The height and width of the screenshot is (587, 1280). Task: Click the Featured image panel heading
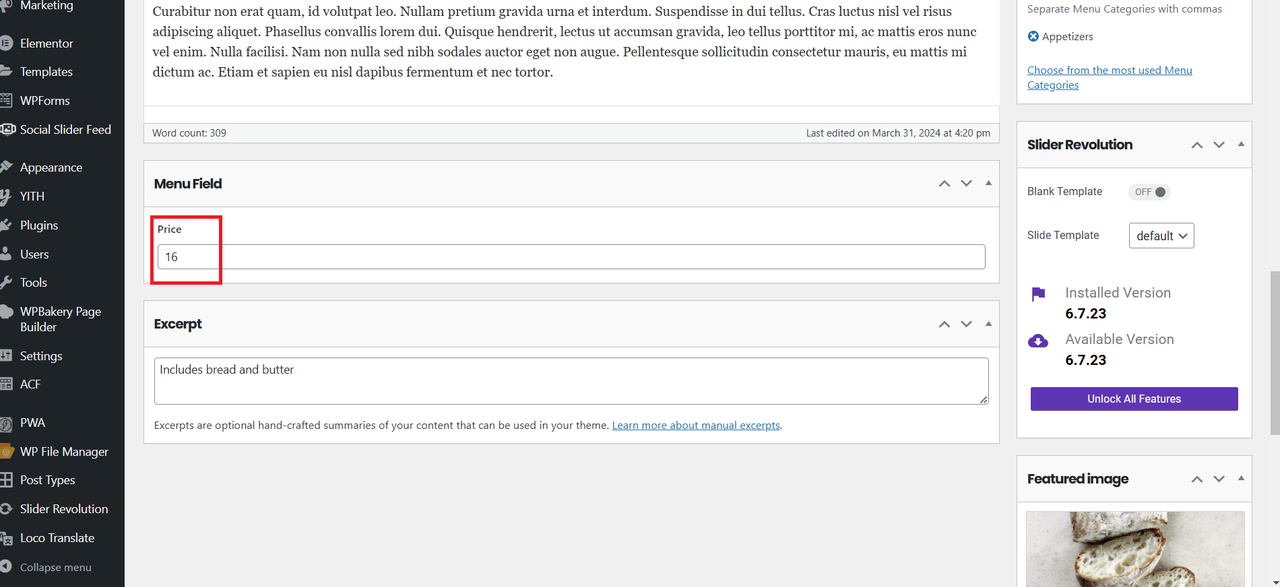tap(1078, 479)
